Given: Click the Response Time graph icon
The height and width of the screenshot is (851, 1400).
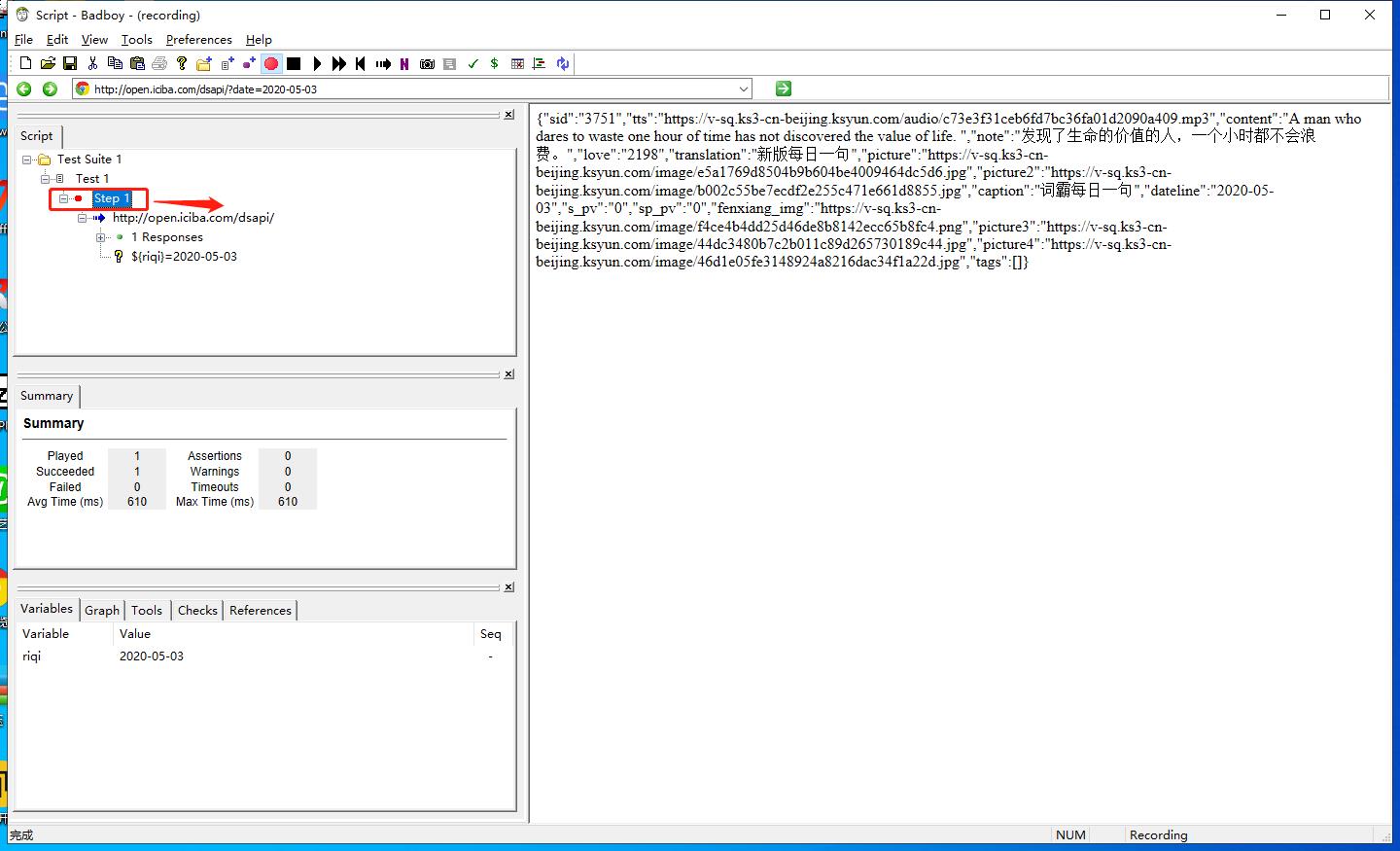Looking at the screenshot, I should (x=540, y=63).
